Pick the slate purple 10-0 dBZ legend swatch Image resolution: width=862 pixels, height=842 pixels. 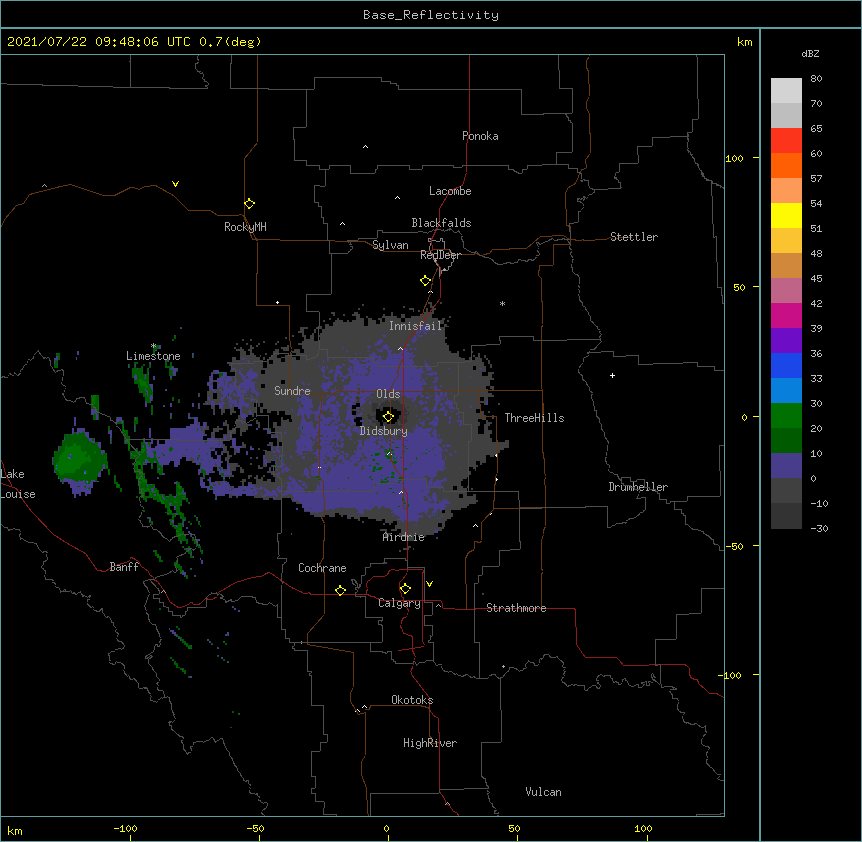point(786,466)
